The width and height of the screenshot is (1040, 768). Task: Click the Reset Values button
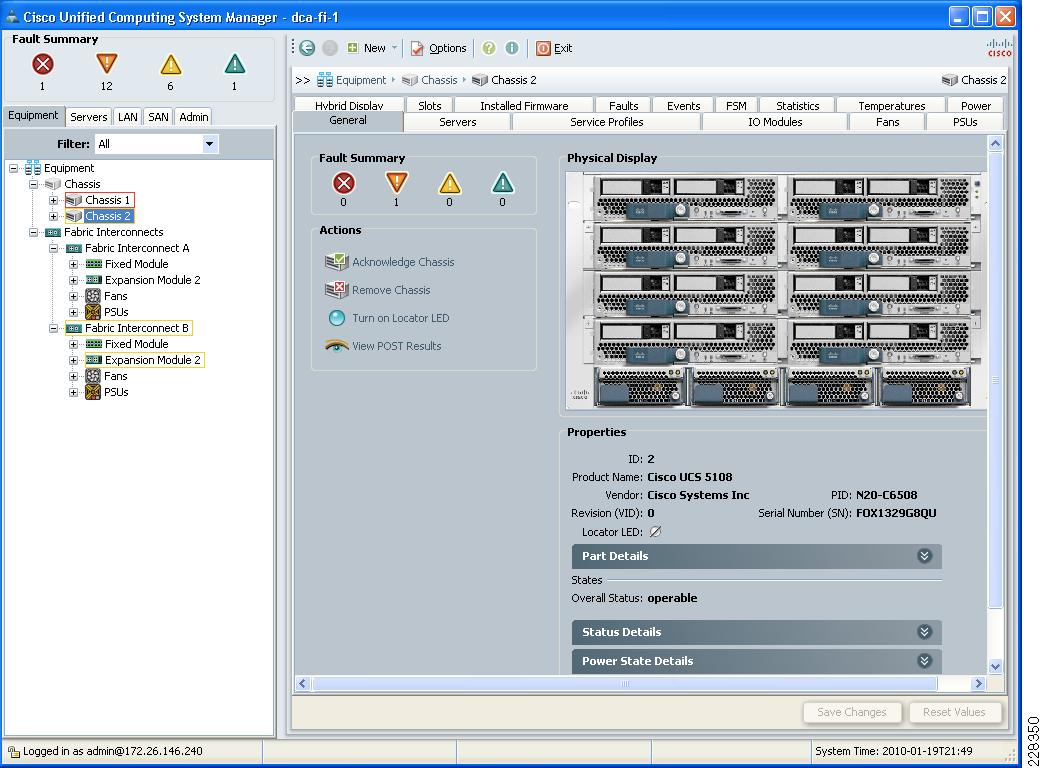(x=954, y=712)
